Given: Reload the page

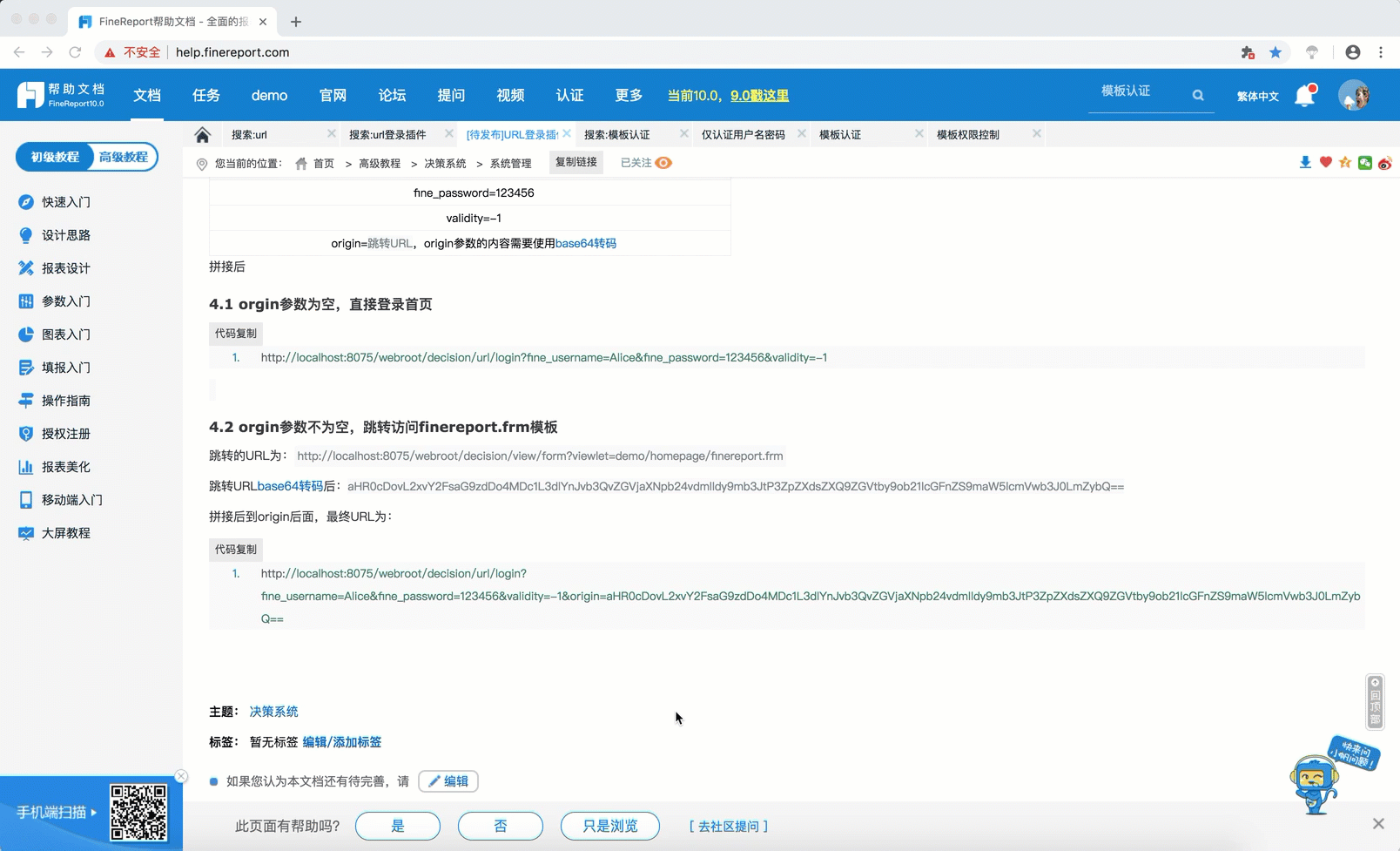Looking at the screenshot, I should point(76,52).
